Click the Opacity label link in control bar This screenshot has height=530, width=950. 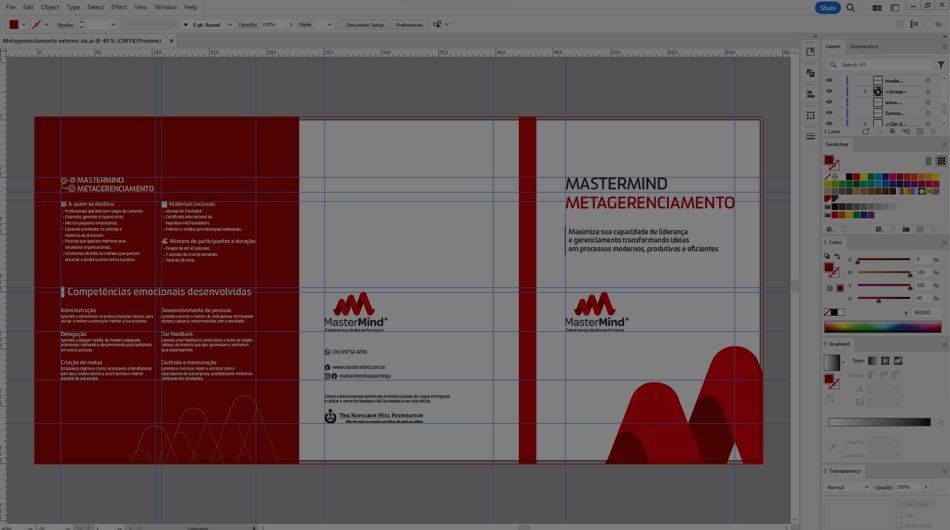[247, 25]
